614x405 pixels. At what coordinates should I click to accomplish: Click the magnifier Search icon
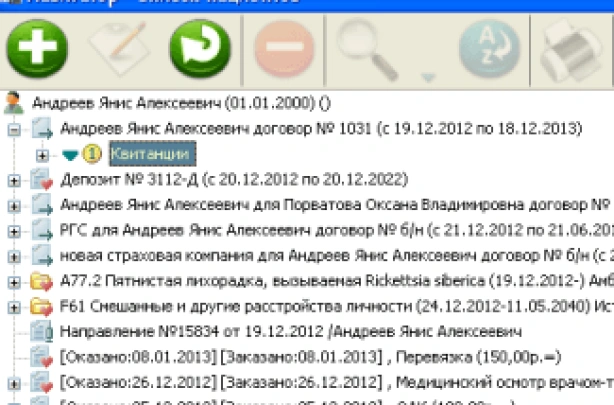(361, 43)
